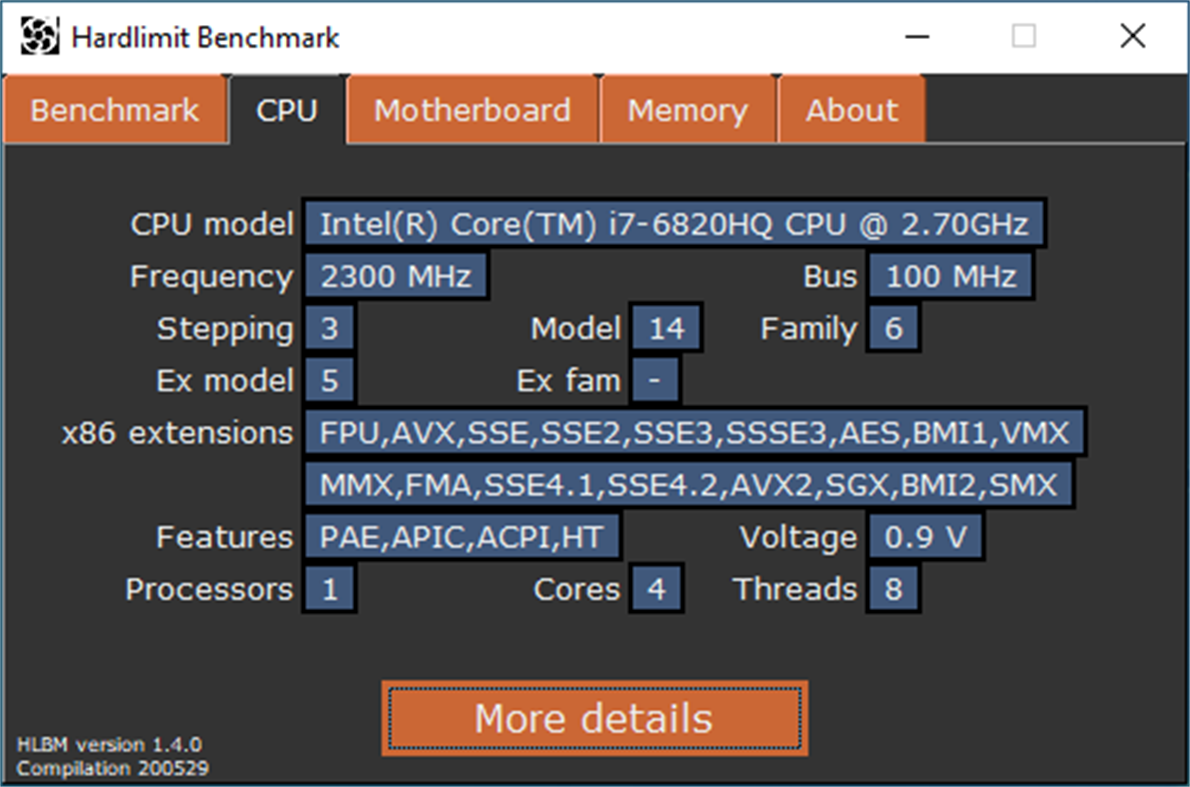Click the extensions line starting with FPU,AVX
This screenshot has width=1190, height=787.
pos(694,432)
